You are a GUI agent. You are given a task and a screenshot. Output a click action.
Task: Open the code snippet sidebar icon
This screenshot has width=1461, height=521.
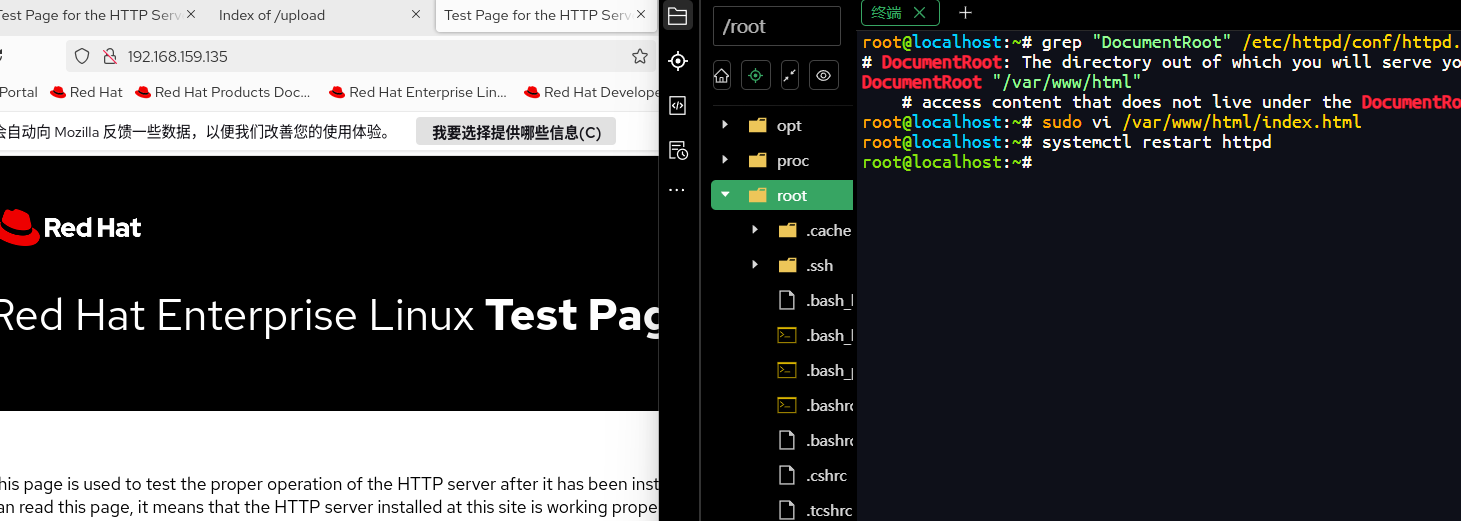pos(678,105)
